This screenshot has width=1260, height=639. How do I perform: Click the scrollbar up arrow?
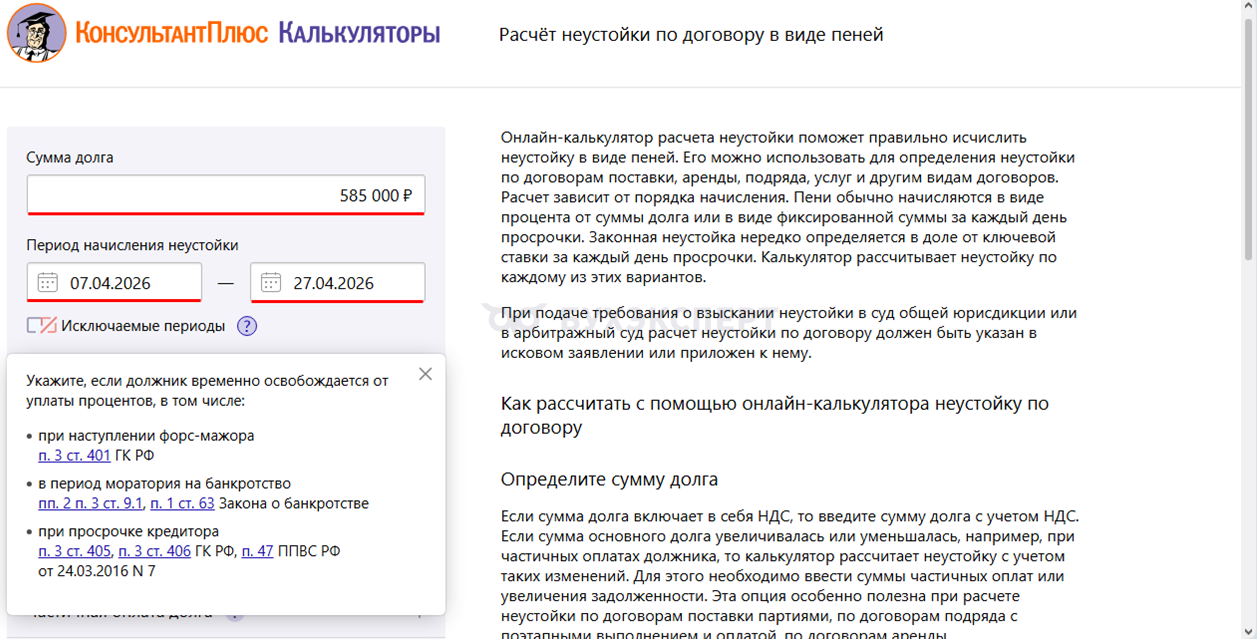1249,7
